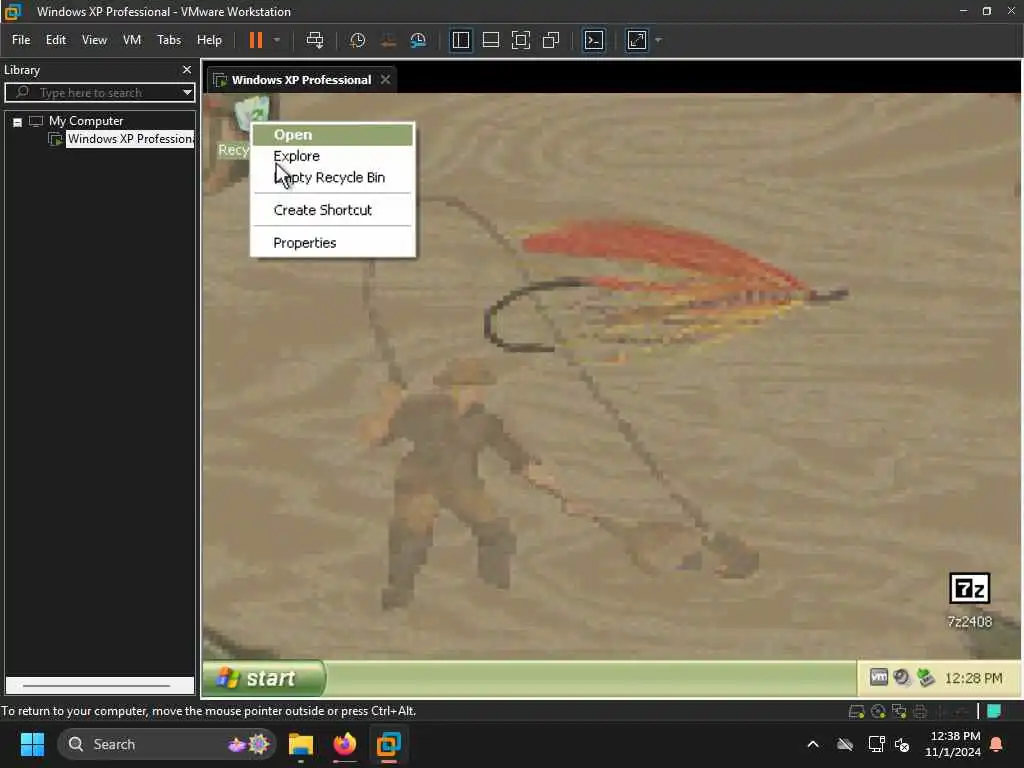Toggle the thumbnail bar view icon

point(490,40)
